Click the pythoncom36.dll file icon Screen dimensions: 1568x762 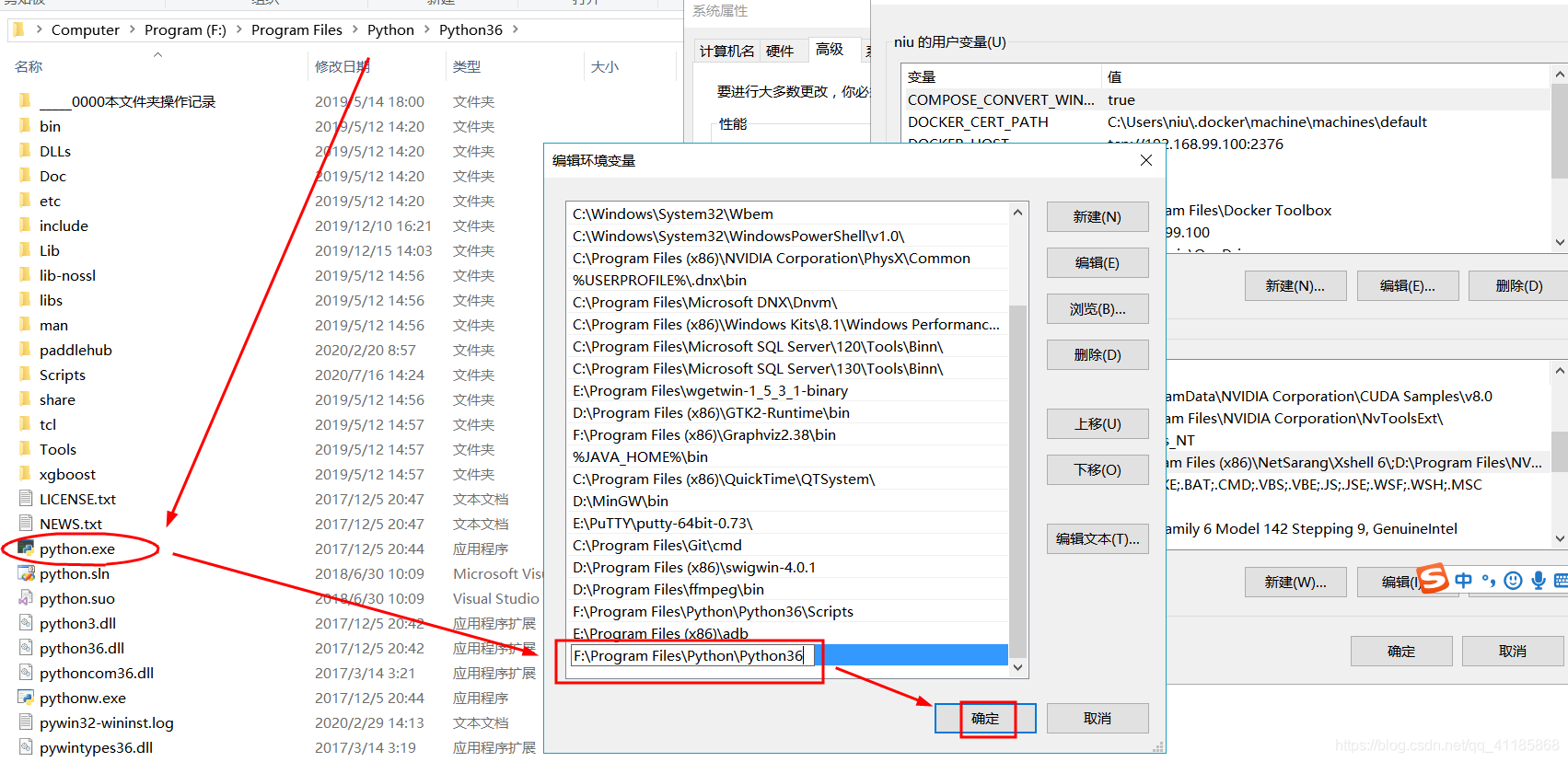pyautogui.click(x=26, y=672)
